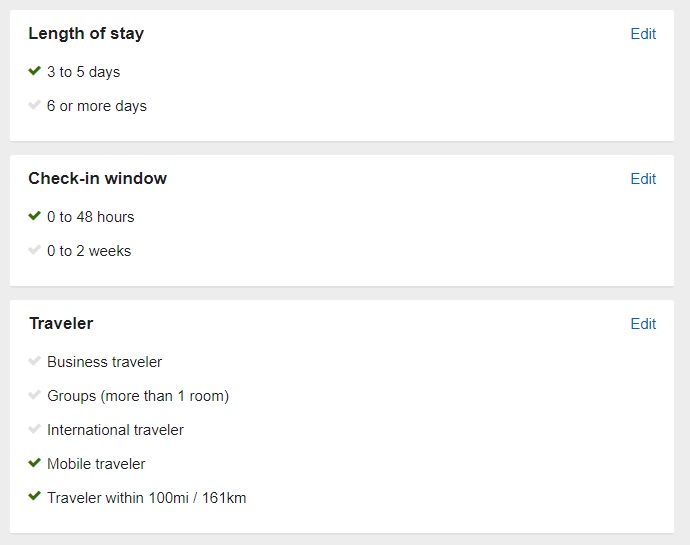Image resolution: width=690 pixels, height=545 pixels.
Task: Click the Mobile traveler option text
Action: [x=96, y=464]
